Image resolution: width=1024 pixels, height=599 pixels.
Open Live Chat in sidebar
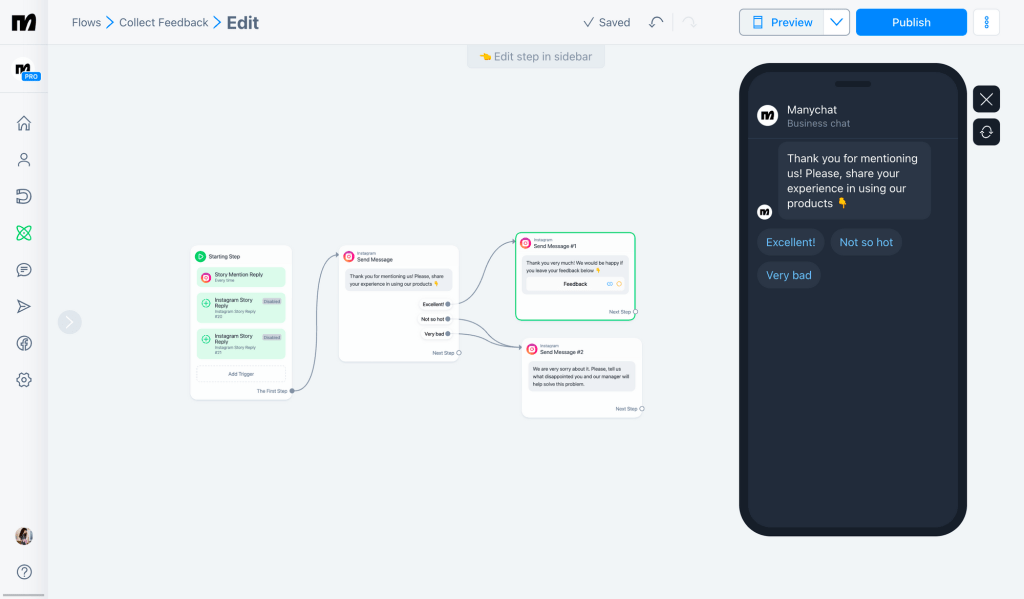(x=24, y=270)
